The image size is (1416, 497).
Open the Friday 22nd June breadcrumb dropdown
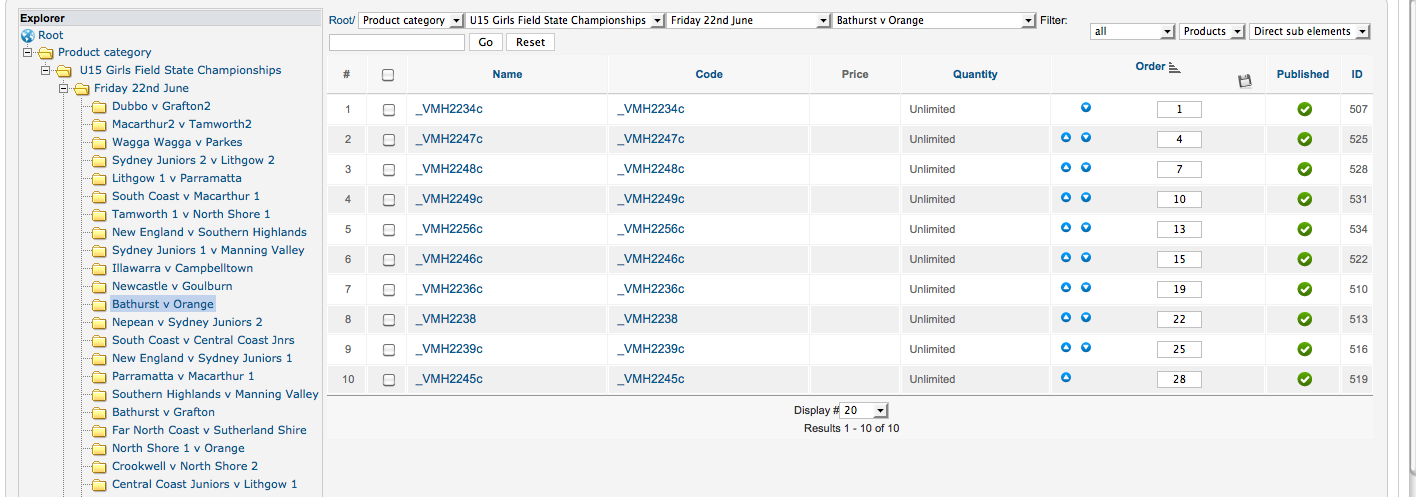(x=749, y=20)
